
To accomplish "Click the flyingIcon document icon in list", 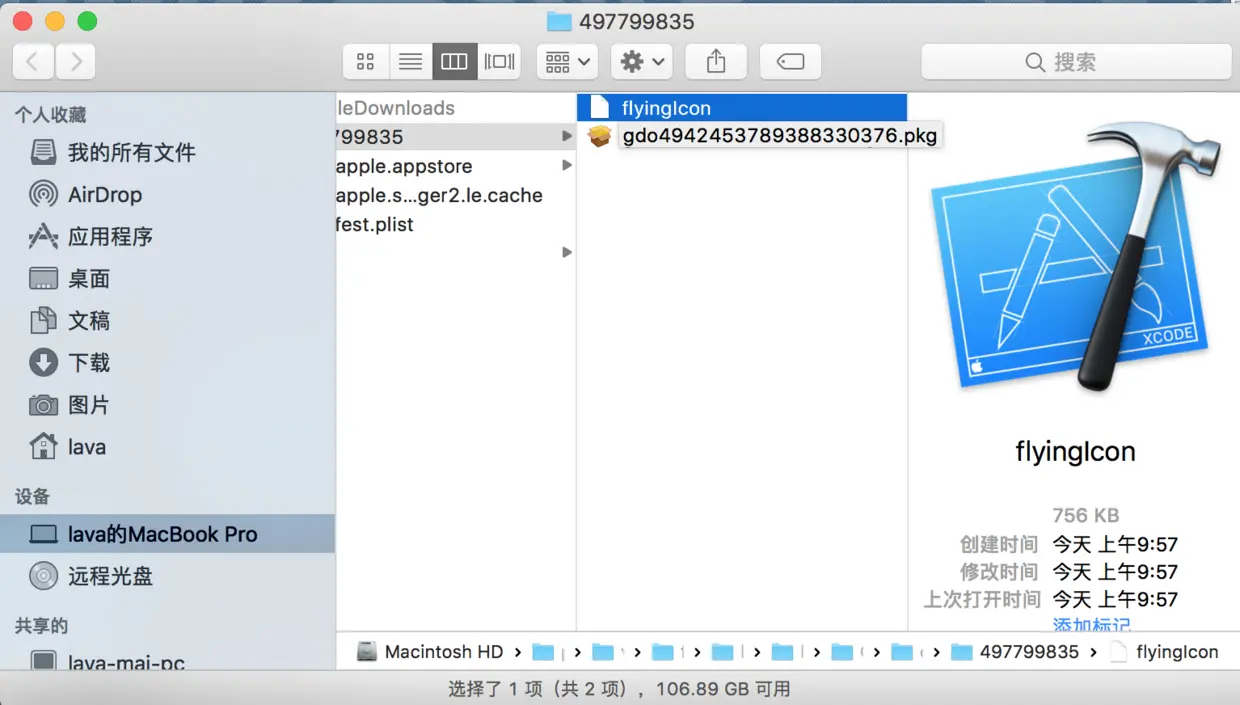I will pyautogui.click(x=599, y=108).
